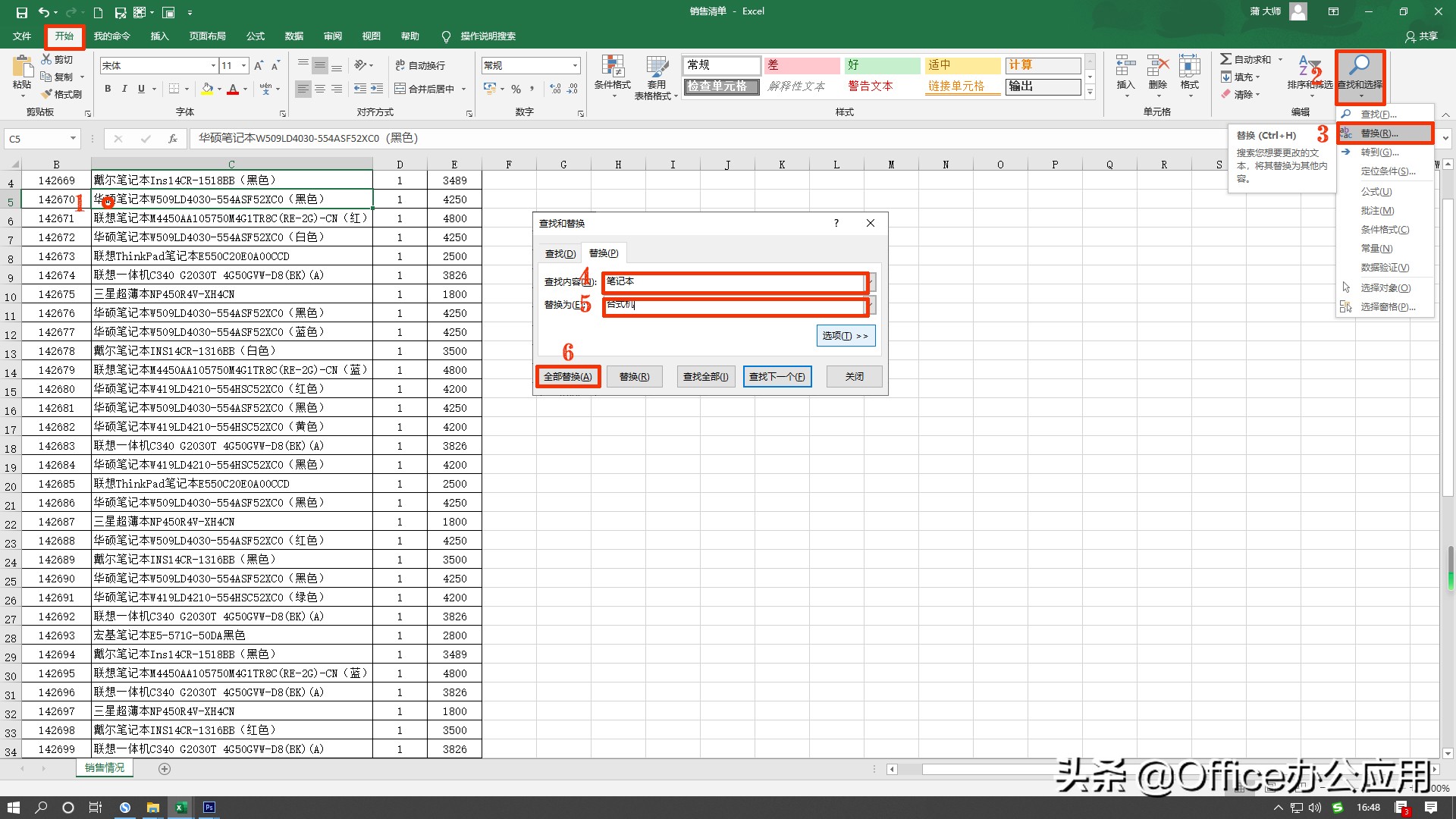This screenshot has width=1456, height=819.
Task: Click the Share (共享) button
Action: 1421,36
